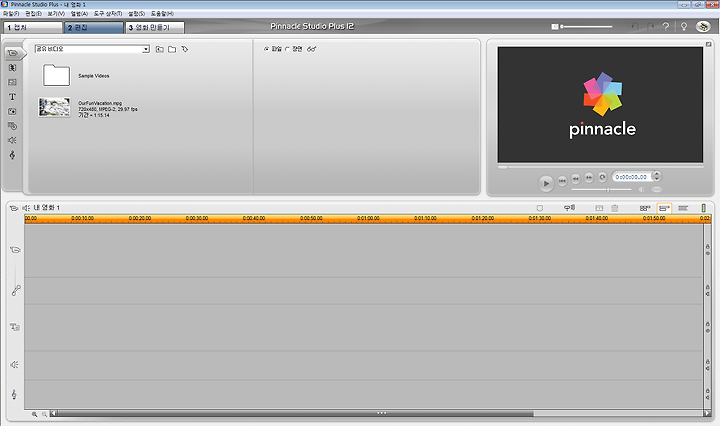Click the header slider beside the Undo arrow
Screen dimensions: 720x426
click(x=586, y=27)
